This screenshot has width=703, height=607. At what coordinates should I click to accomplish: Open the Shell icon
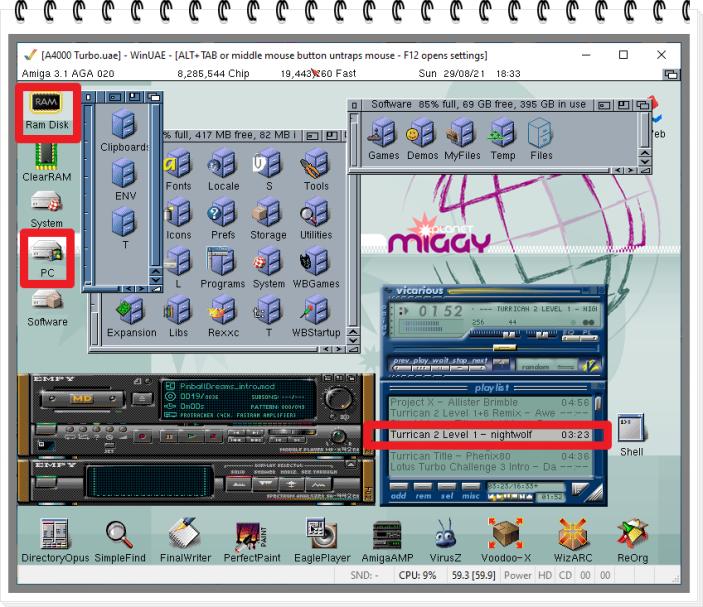pyautogui.click(x=632, y=435)
